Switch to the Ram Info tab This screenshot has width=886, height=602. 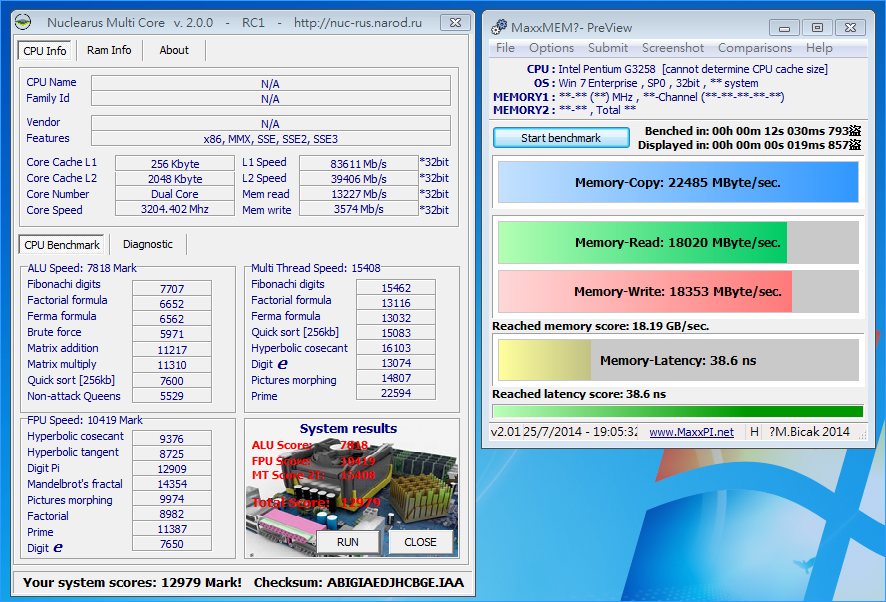tap(109, 50)
